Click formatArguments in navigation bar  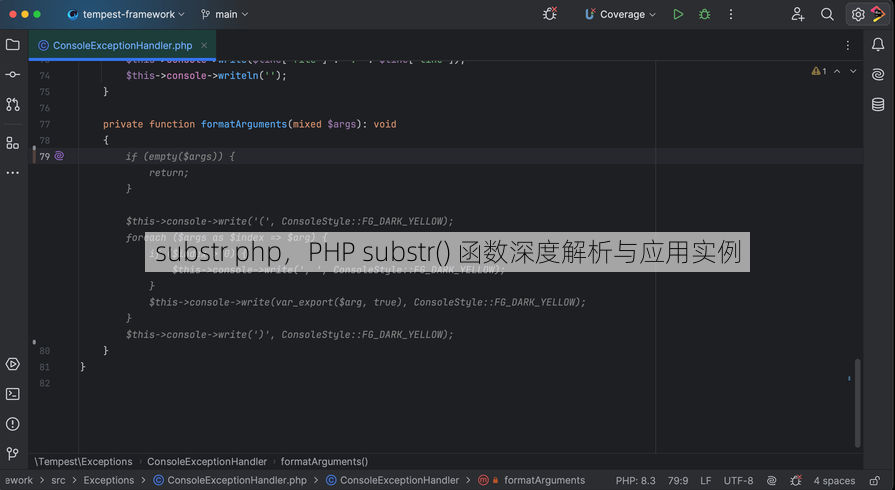pos(531,480)
